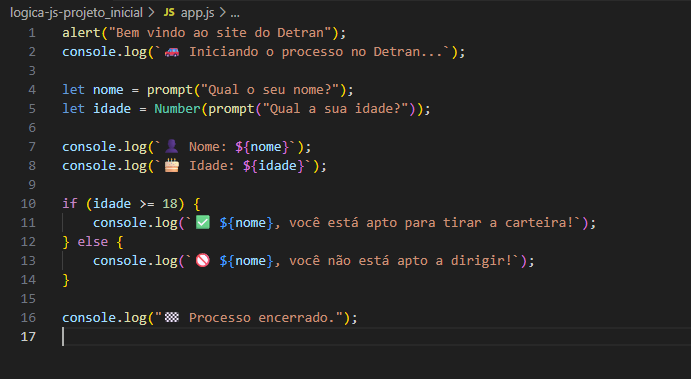Click the let keyword on line 4
This screenshot has width=691, height=379.
[x=73, y=90]
